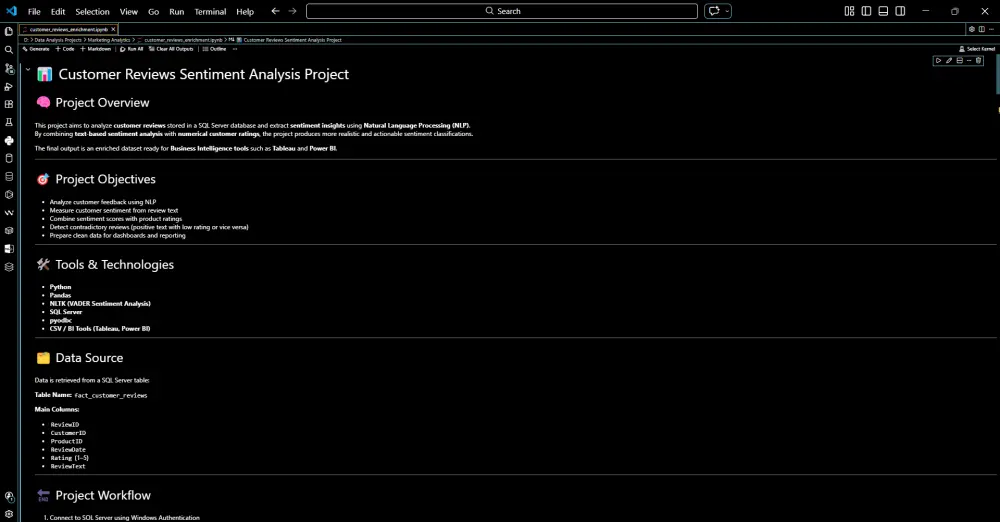Click Marketing Analytics breadcrumb
The height and width of the screenshot is (522, 1000).
pyautogui.click(x=109, y=40)
